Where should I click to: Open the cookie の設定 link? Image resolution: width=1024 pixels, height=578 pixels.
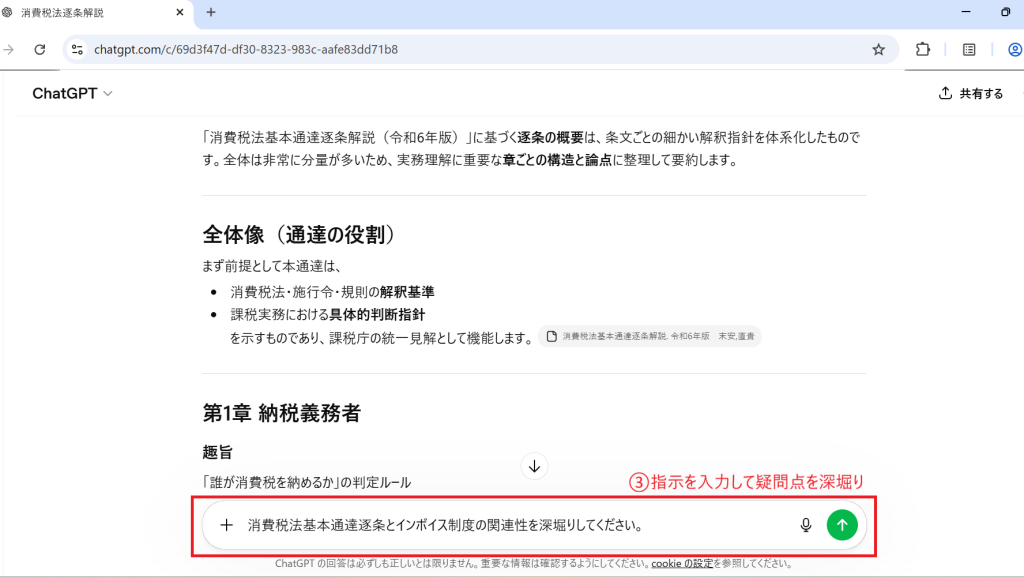coord(682,564)
